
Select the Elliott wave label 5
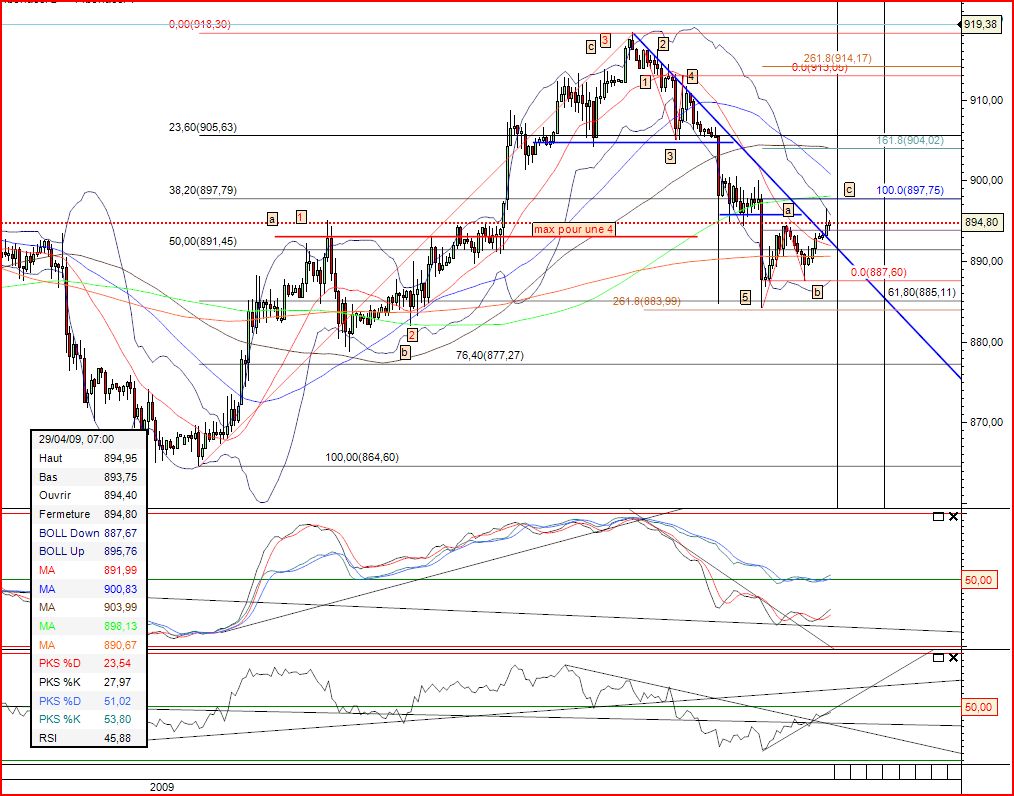tap(745, 296)
